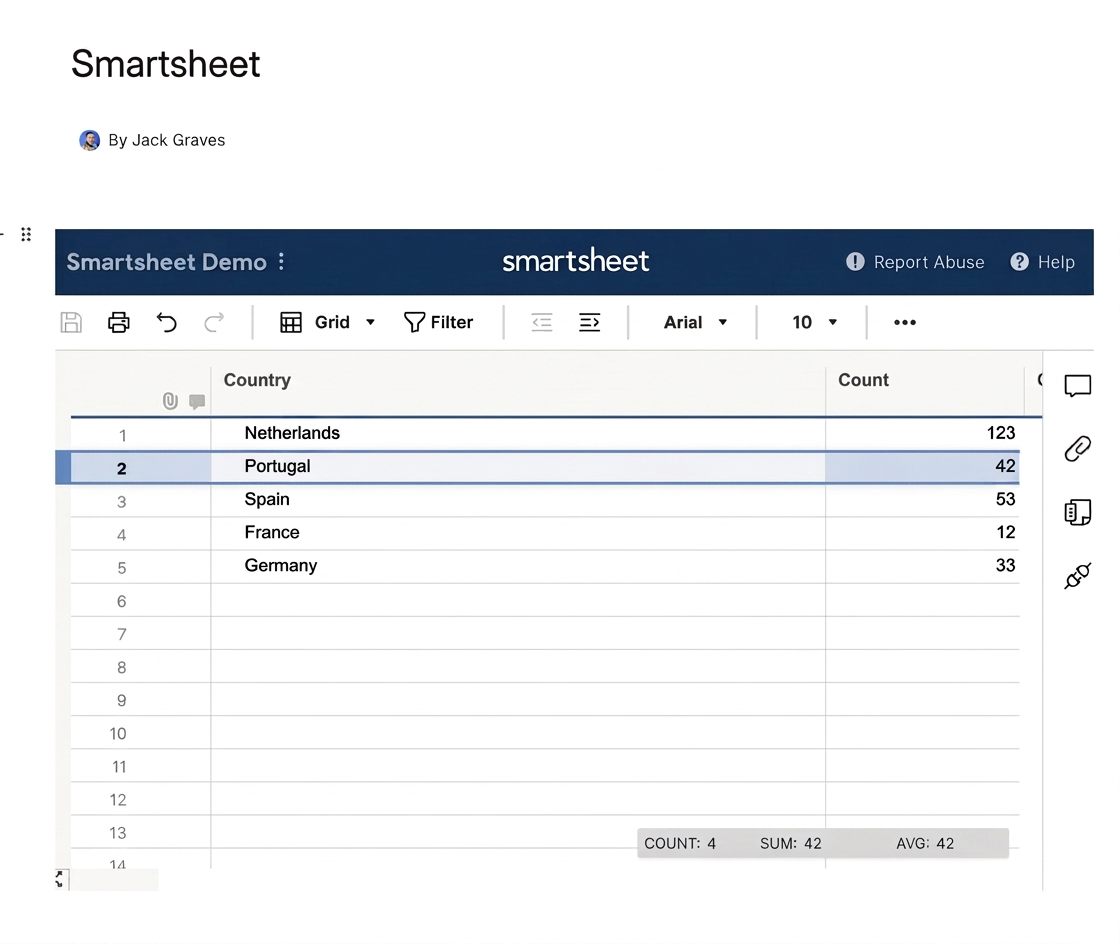Click the comment column header icon
Viewport: 1120px width, 944px height.
(197, 401)
